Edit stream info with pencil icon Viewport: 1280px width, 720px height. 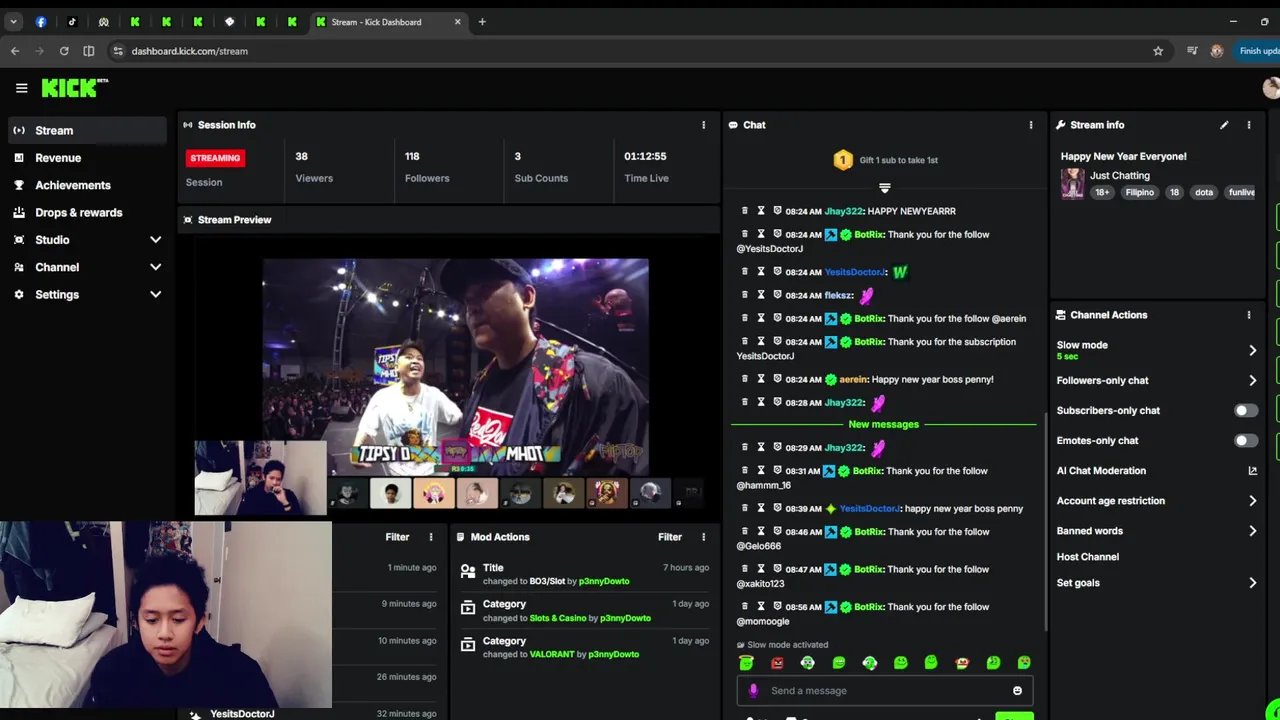pos(1224,125)
